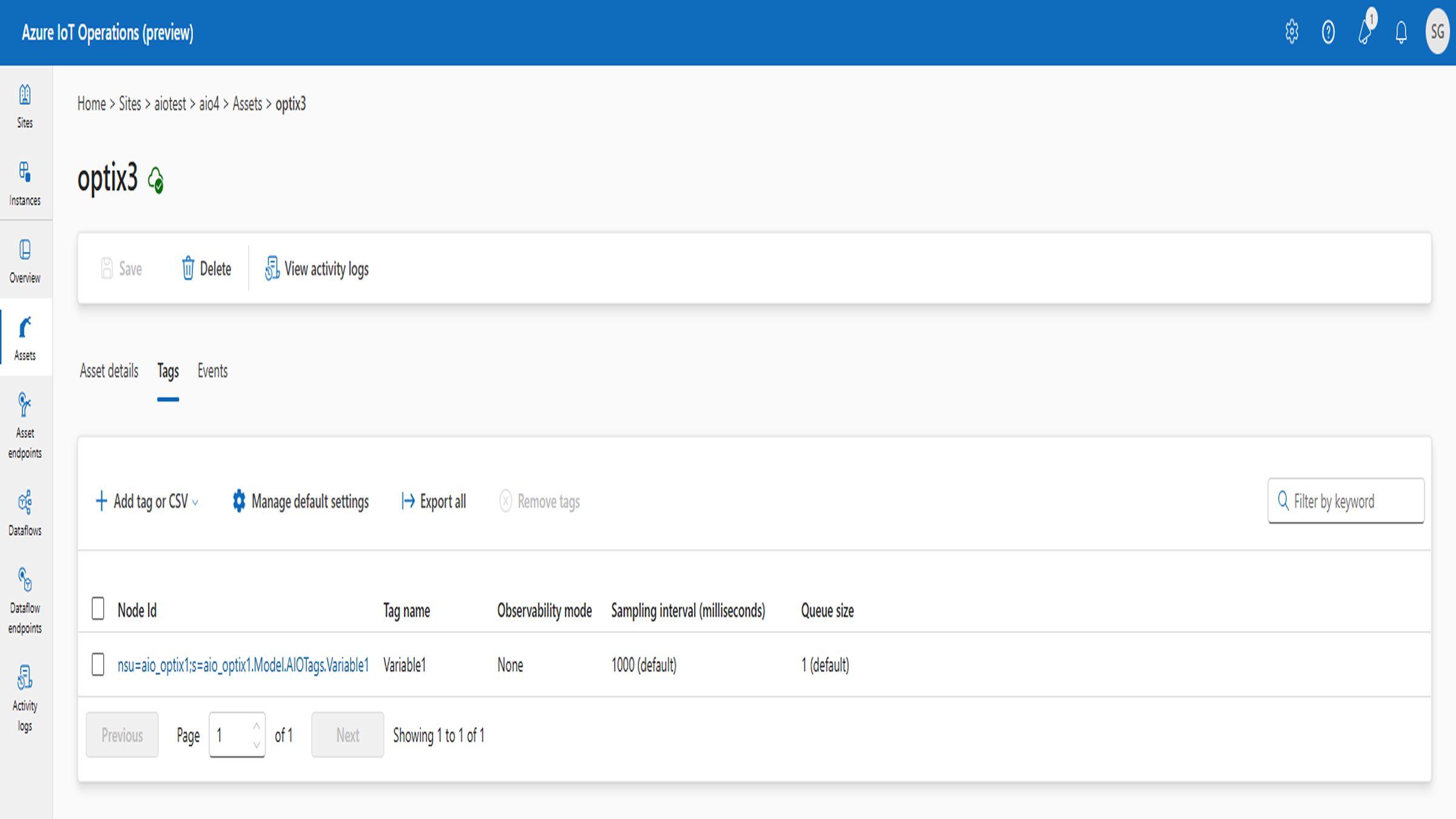Open the Instances sidebar icon

(x=25, y=183)
